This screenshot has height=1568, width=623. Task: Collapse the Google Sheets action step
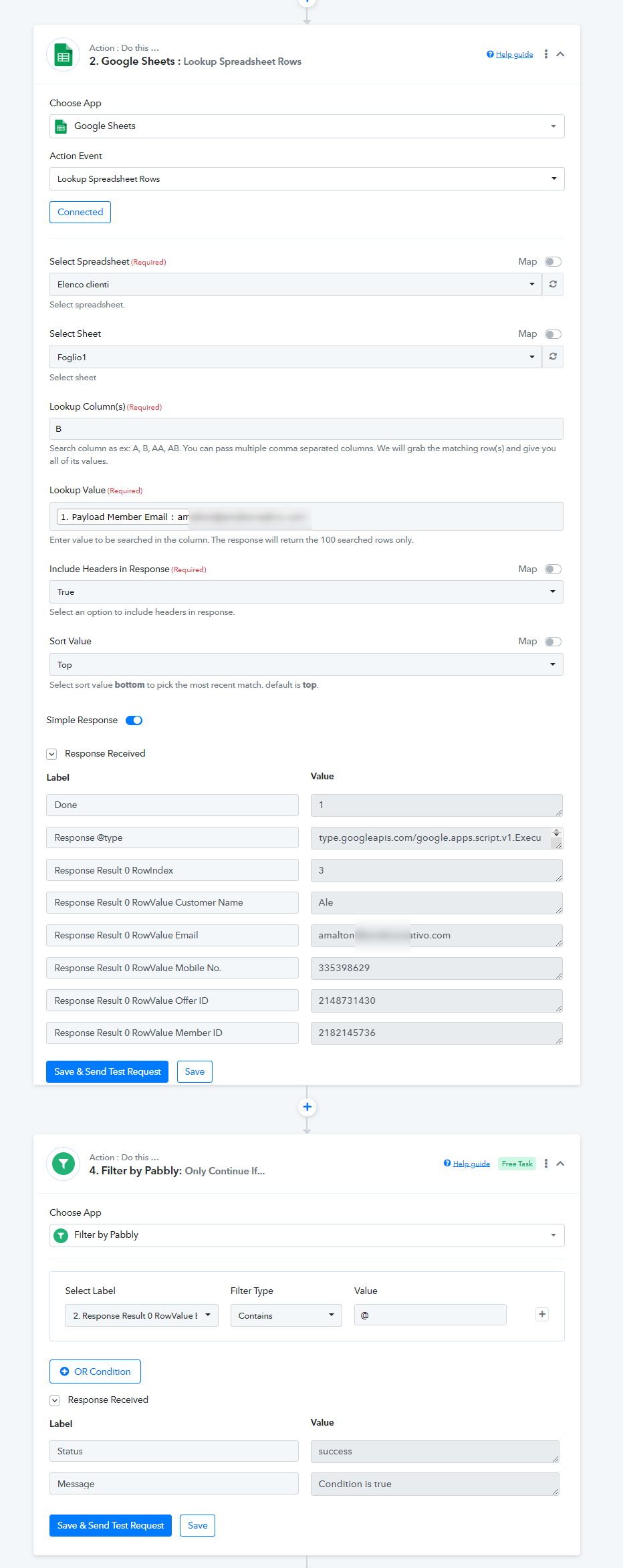[x=560, y=54]
